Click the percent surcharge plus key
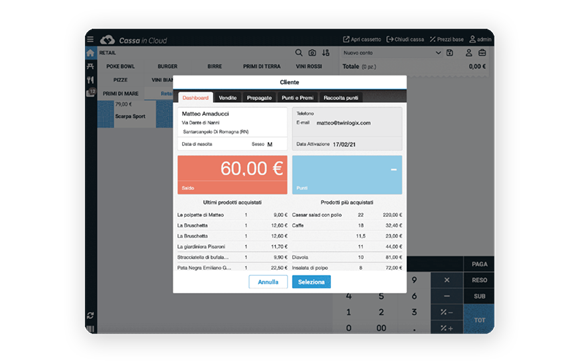Image resolution: width=576 pixels, height=362 pixels. (447, 328)
